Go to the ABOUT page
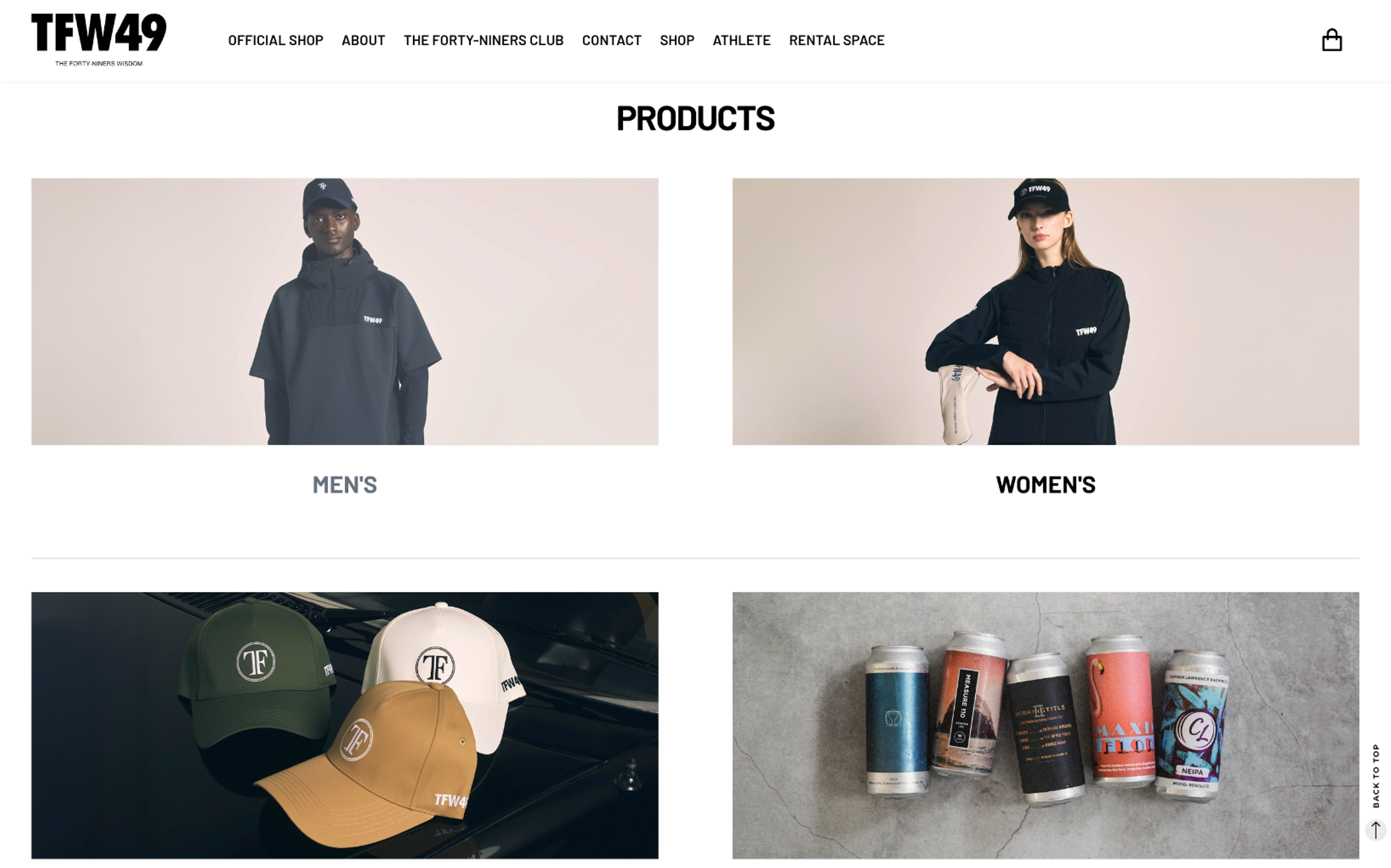This screenshot has width=1391, height=868. 363,40
